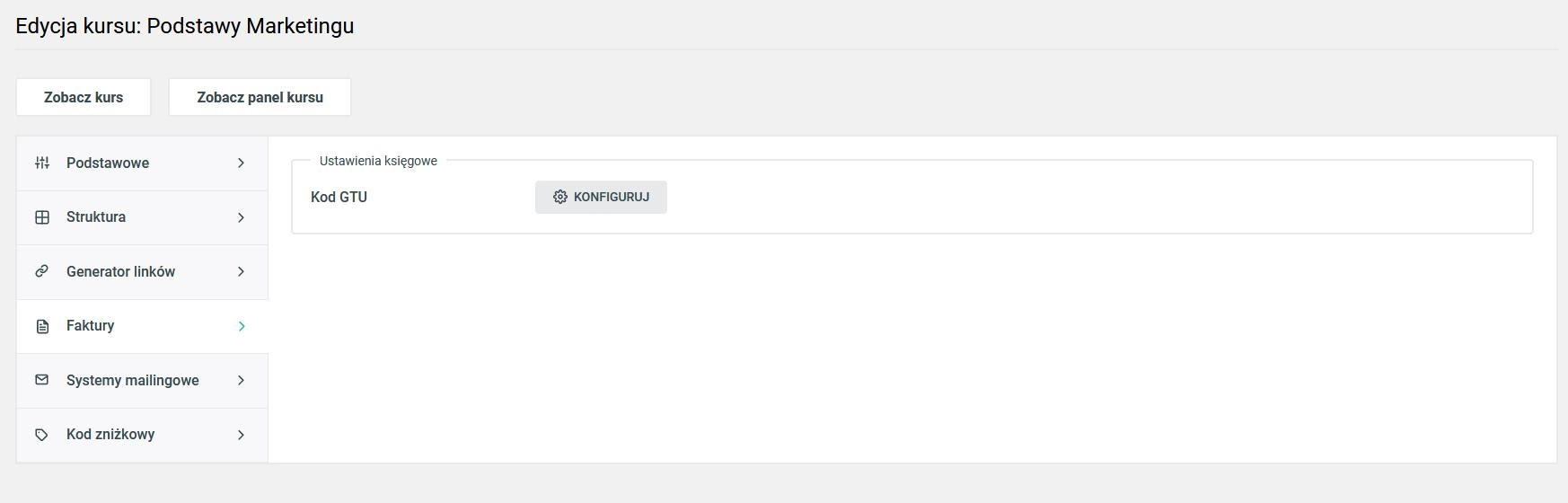Expand Podstawowe using its chevron arrow
1568x503 pixels.
tap(241, 163)
